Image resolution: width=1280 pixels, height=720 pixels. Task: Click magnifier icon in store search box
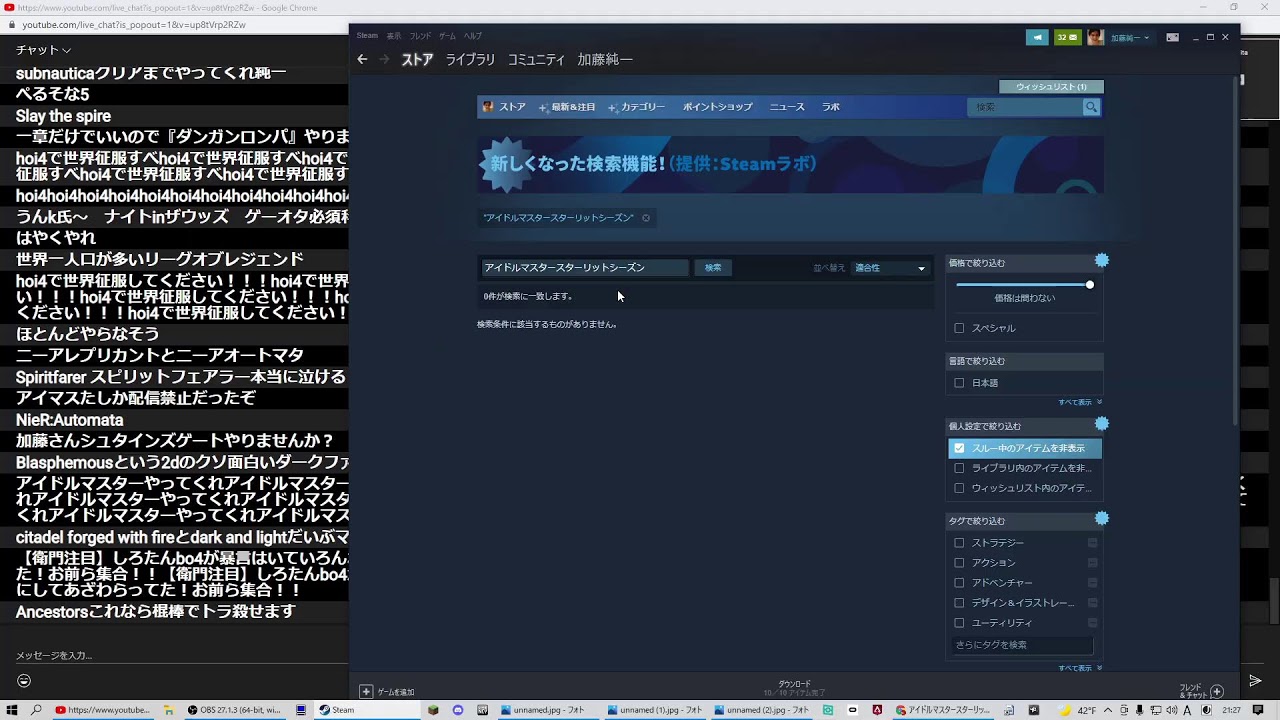[1091, 107]
